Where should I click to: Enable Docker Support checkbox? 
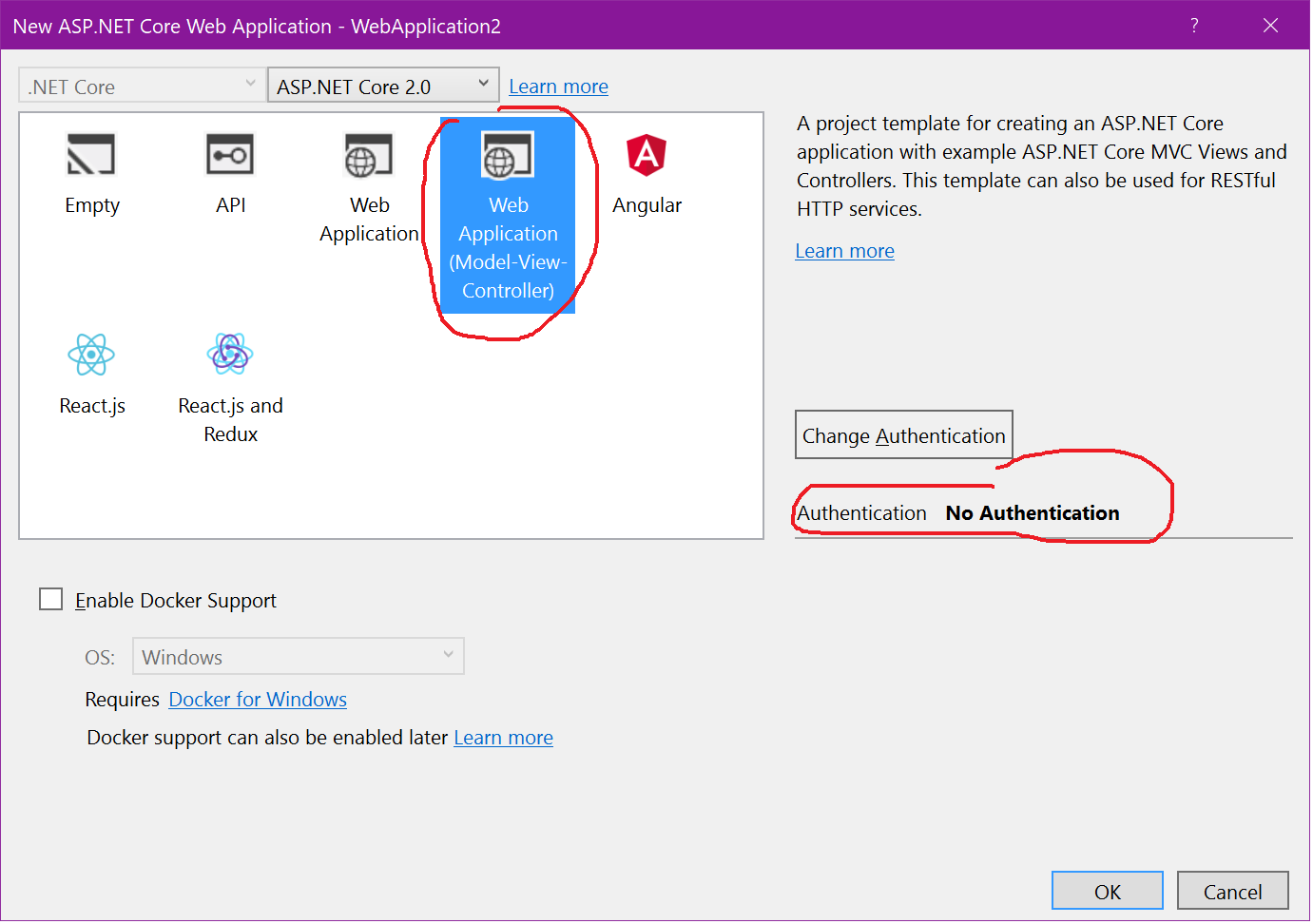(x=51, y=599)
